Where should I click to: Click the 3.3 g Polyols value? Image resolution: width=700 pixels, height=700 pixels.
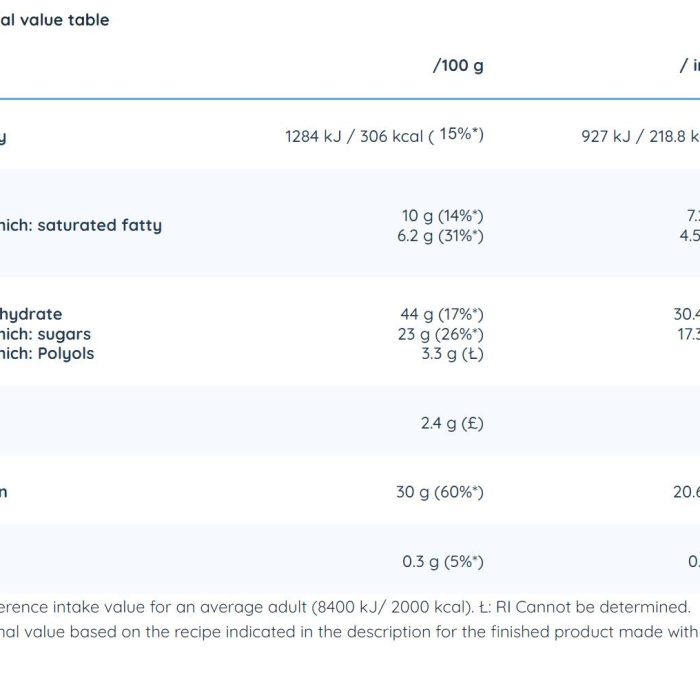pyautogui.click(x=452, y=354)
